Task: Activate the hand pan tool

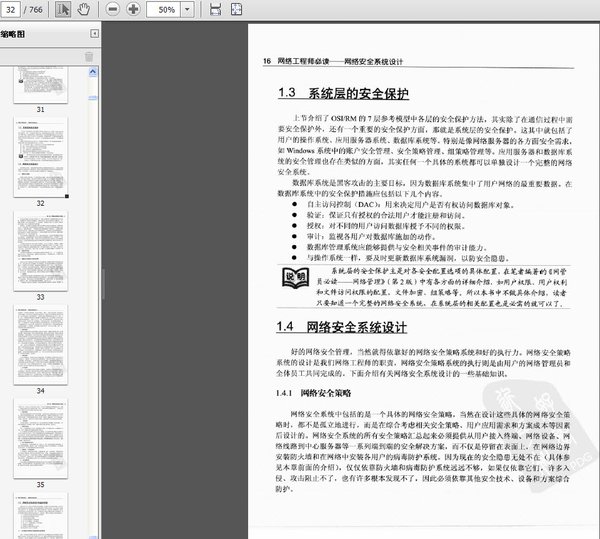Action: pyautogui.click(x=83, y=9)
